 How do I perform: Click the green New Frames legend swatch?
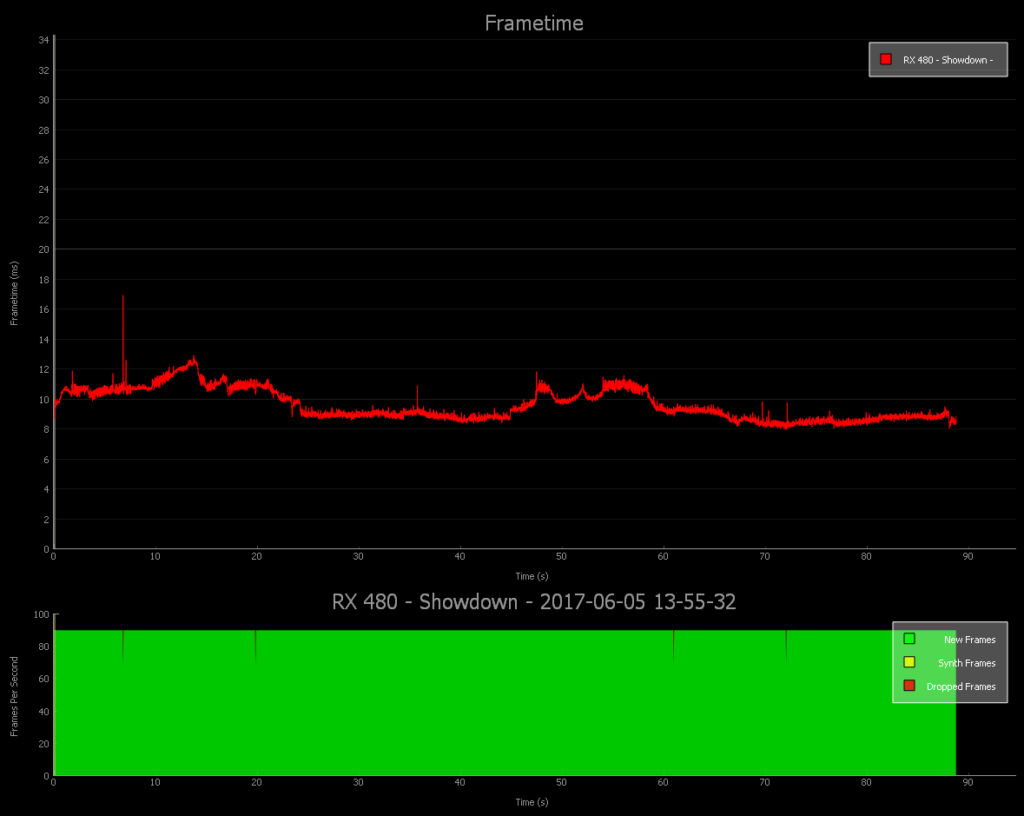click(x=909, y=639)
